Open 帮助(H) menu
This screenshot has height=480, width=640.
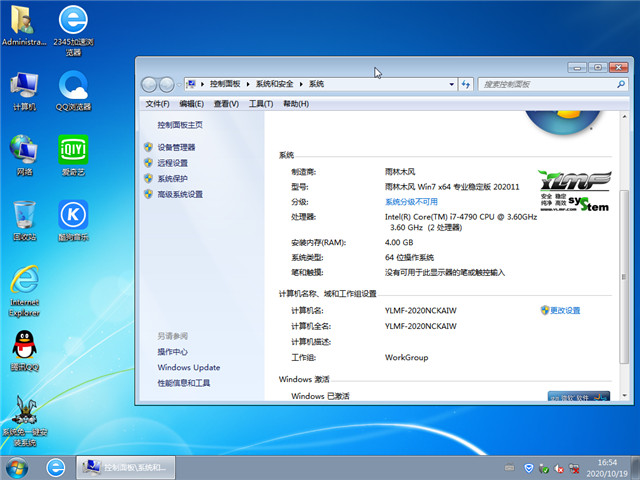[296, 104]
